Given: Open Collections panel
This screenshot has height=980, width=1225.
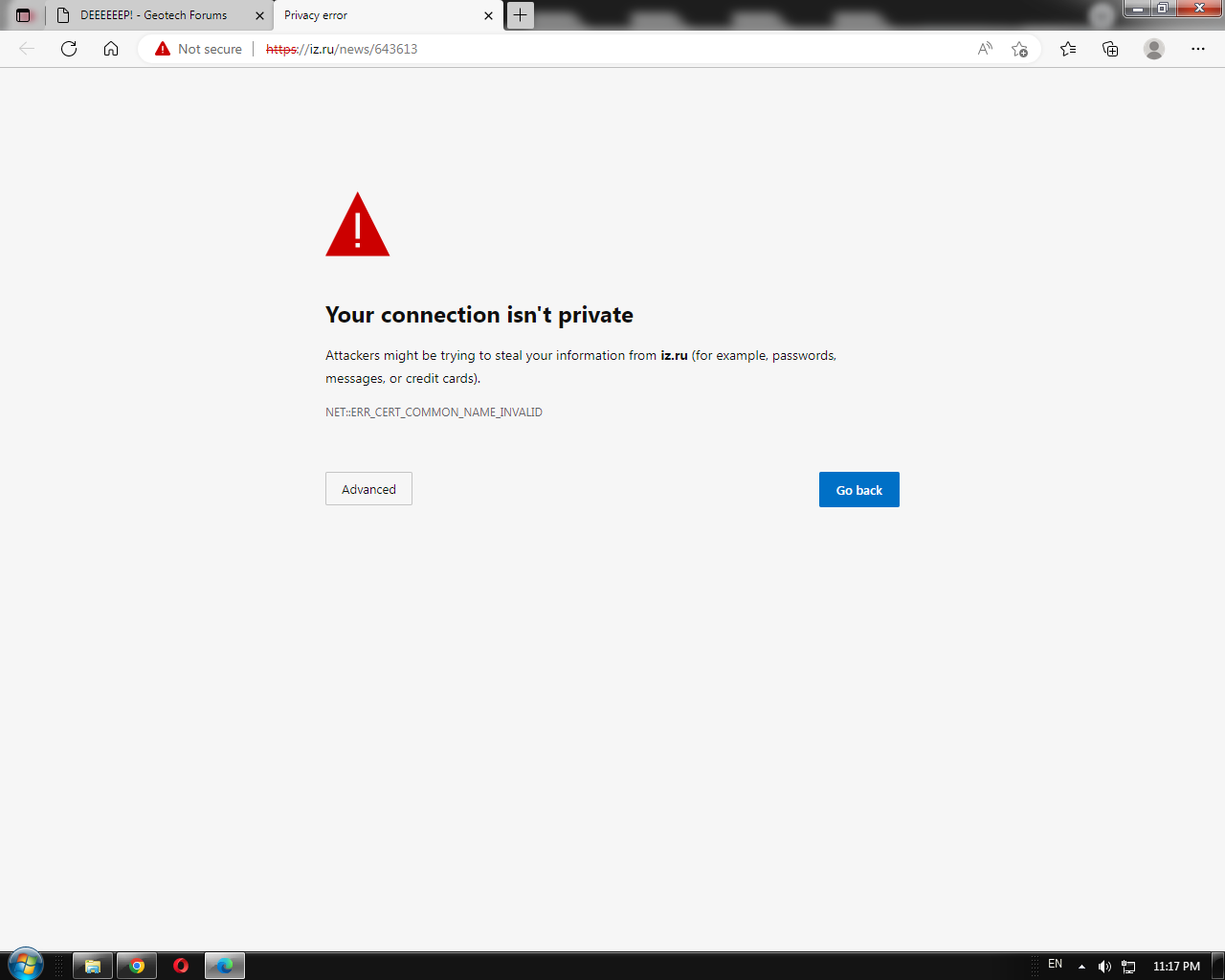Looking at the screenshot, I should [x=1110, y=49].
